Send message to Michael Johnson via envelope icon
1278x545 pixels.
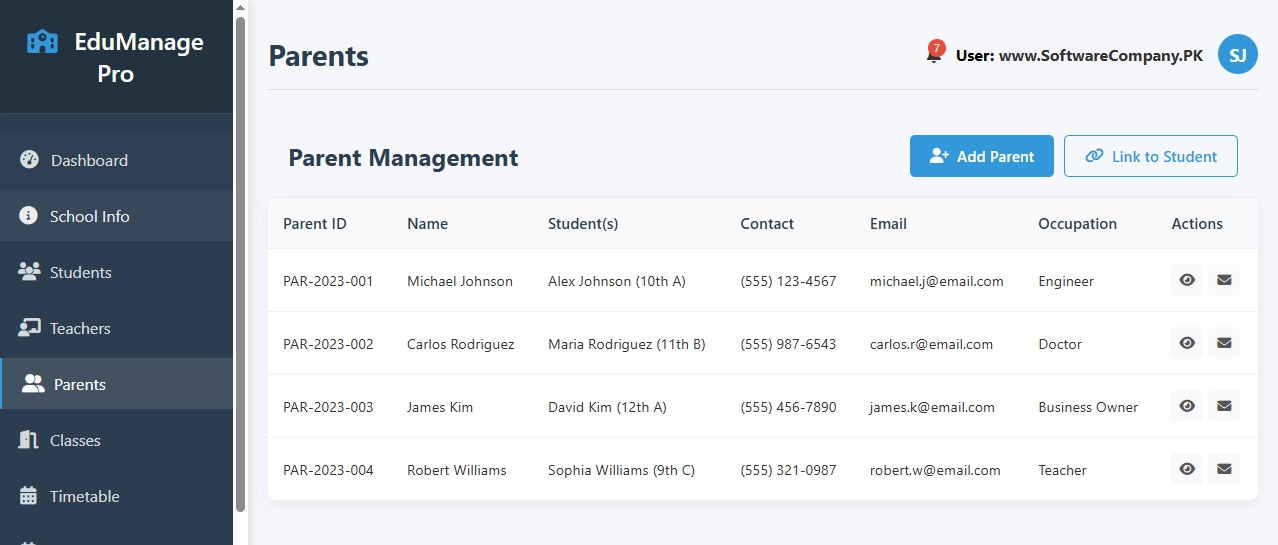1224,280
